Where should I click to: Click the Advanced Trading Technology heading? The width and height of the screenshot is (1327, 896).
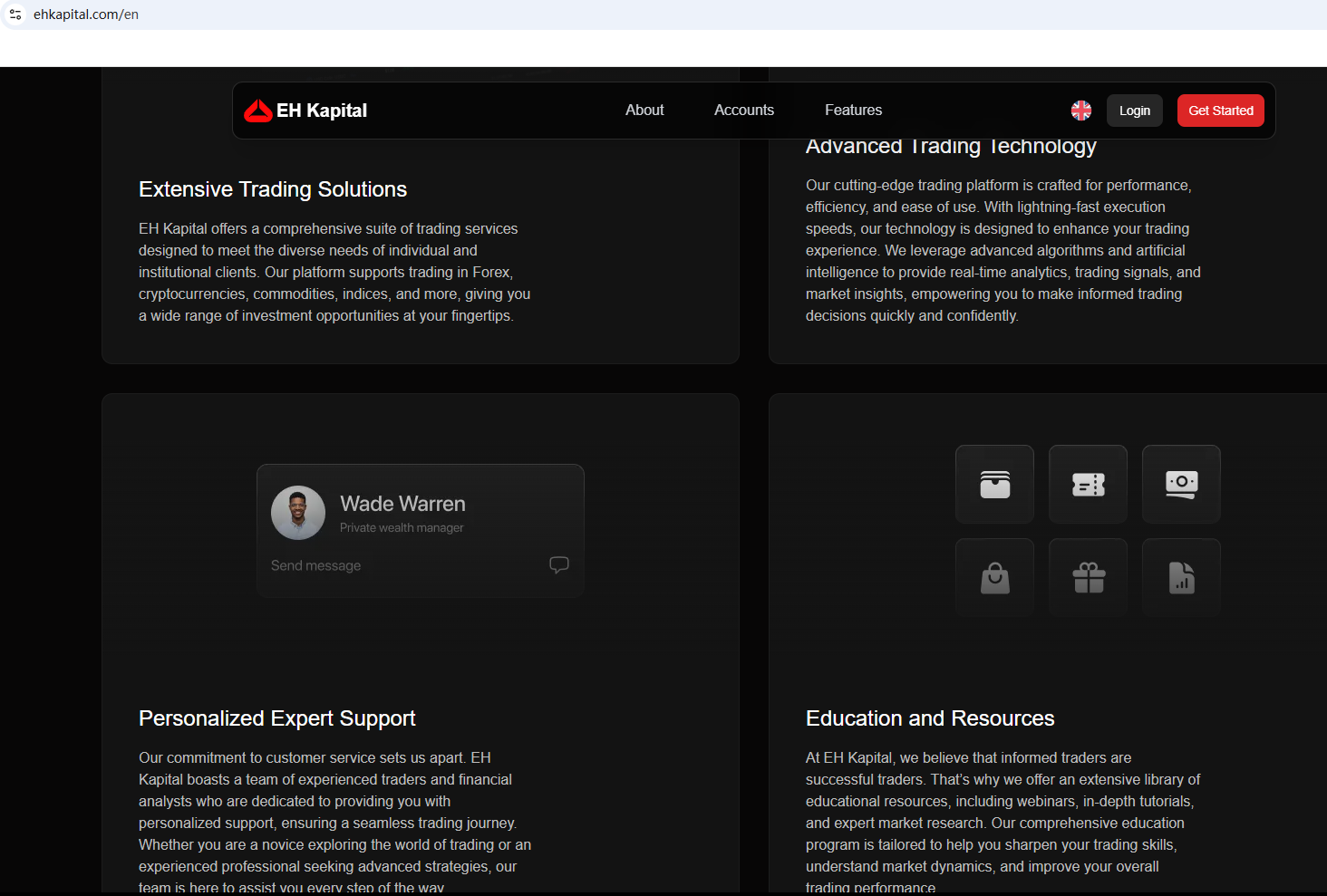[x=951, y=147]
